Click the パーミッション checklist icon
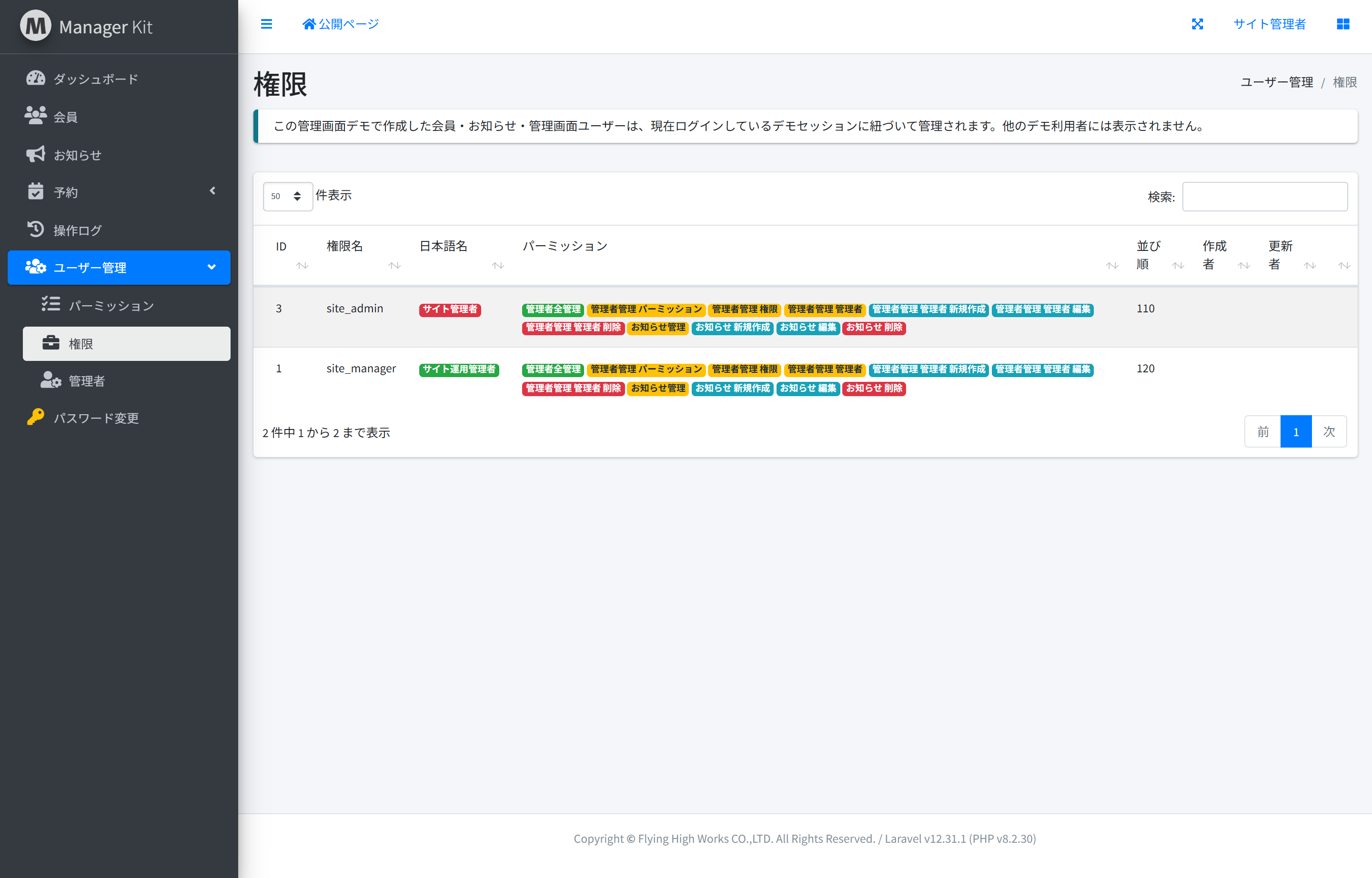This screenshot has height=878, width=1372. (51, 304)
